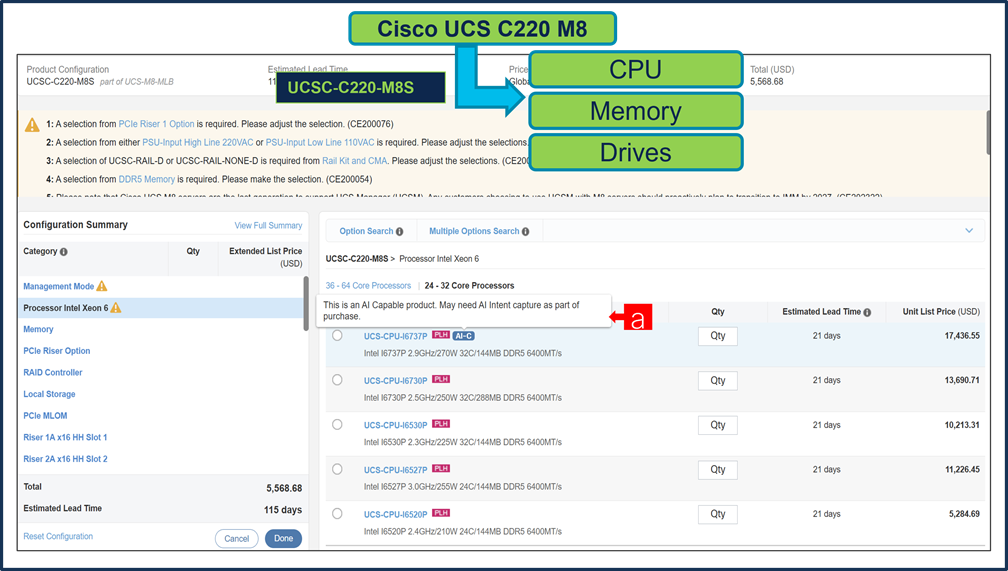Open PCIe Riser Option category
The image size is (1008, 571).
coord(57,351)
